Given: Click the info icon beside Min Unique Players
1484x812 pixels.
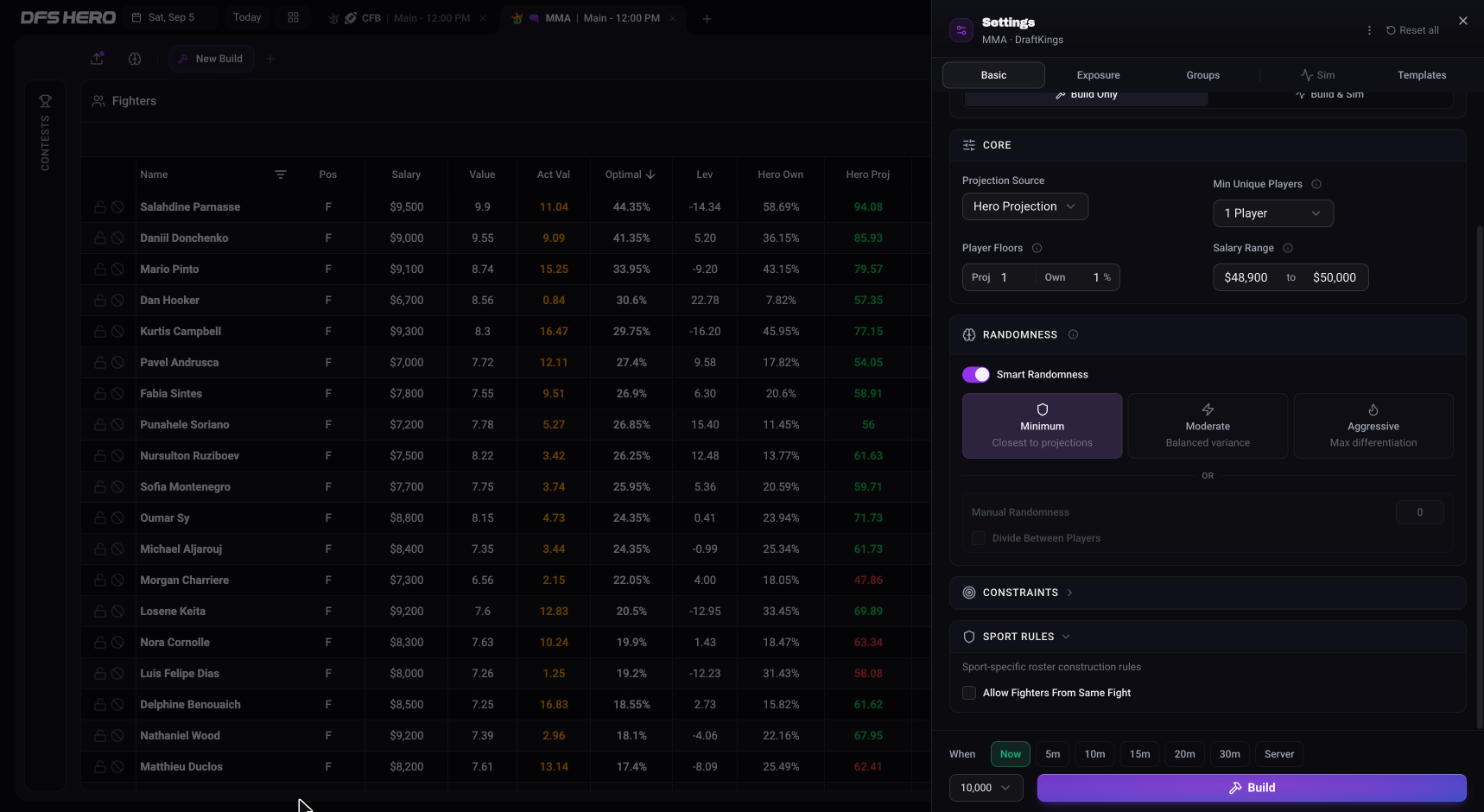Looking at the screenshot, I should point(1316,184).
